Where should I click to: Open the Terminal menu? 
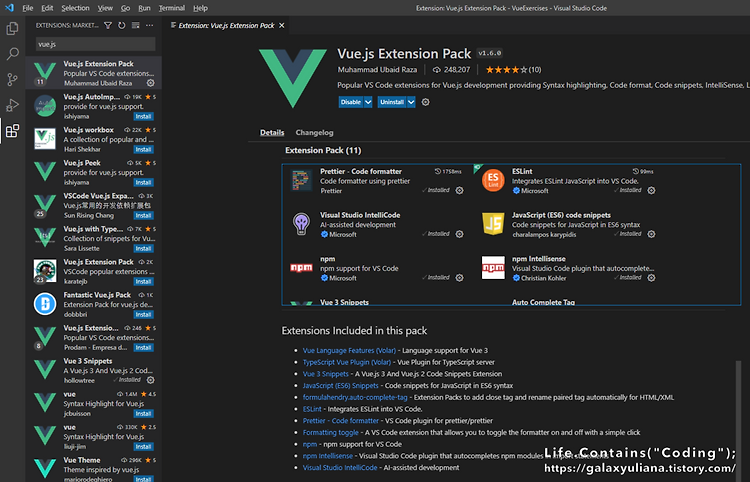pos(172,8)
